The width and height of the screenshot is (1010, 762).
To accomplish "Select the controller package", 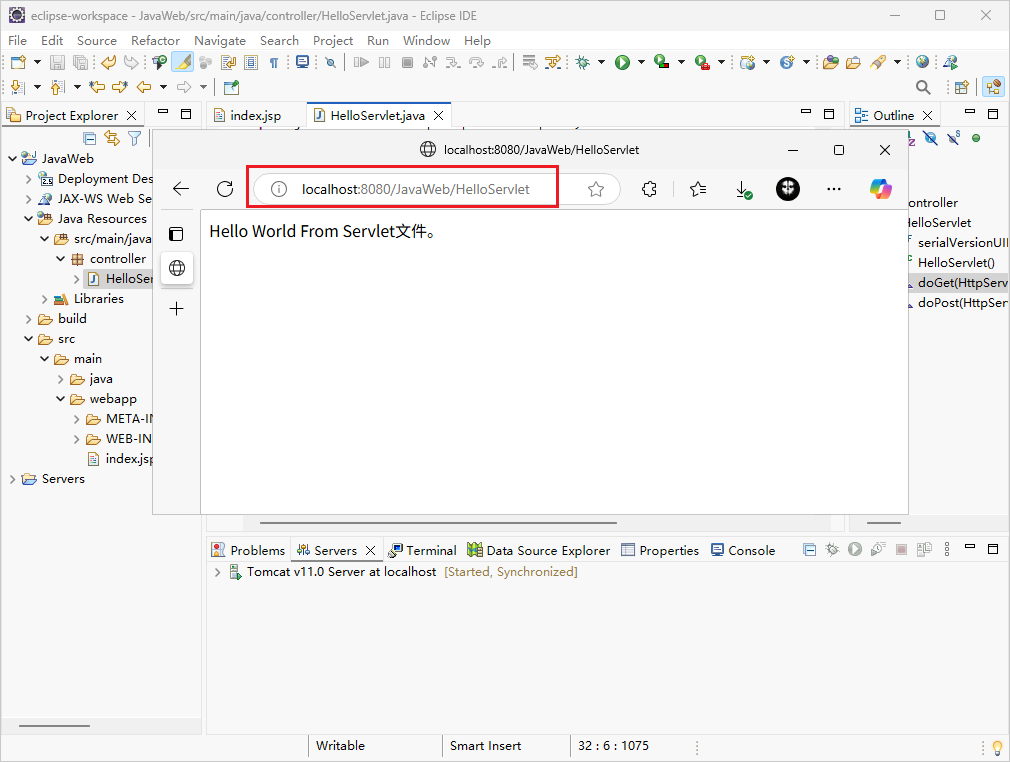I will [117, 259].
